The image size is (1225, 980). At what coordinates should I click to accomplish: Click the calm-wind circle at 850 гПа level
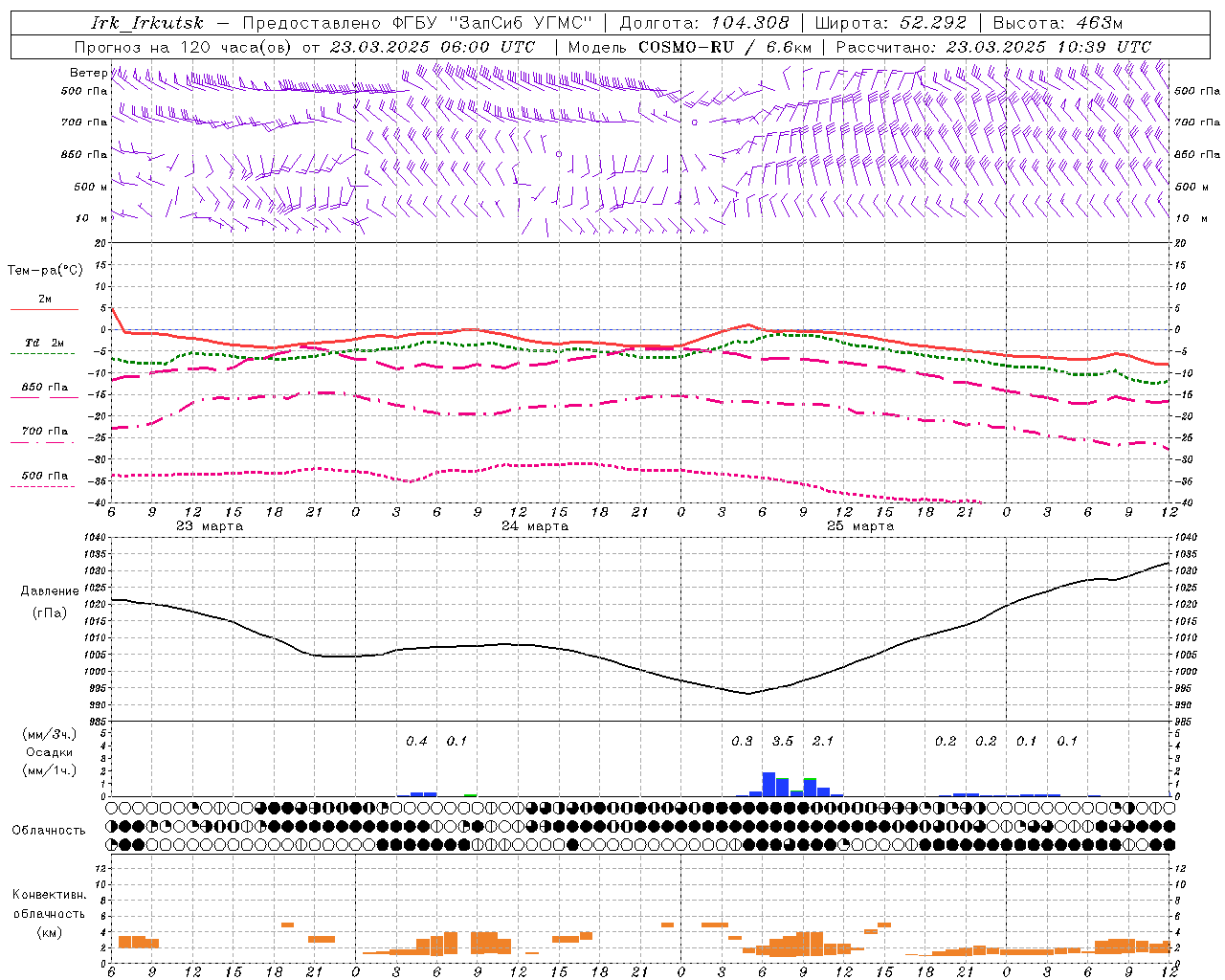point(559,153)
